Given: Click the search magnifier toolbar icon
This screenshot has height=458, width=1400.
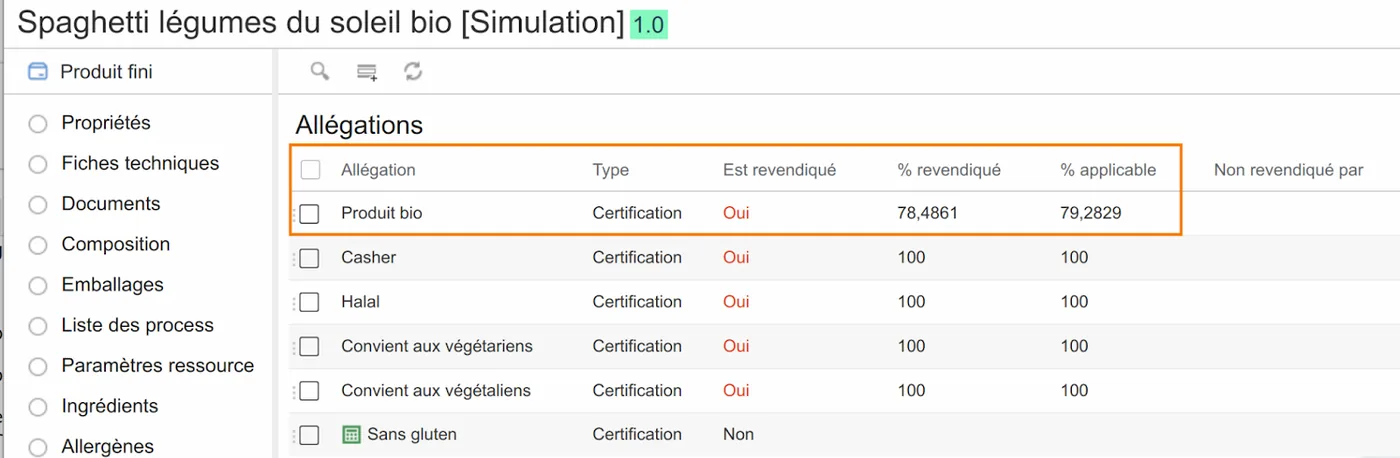Looking at the screenshot, I should point(320,71).
